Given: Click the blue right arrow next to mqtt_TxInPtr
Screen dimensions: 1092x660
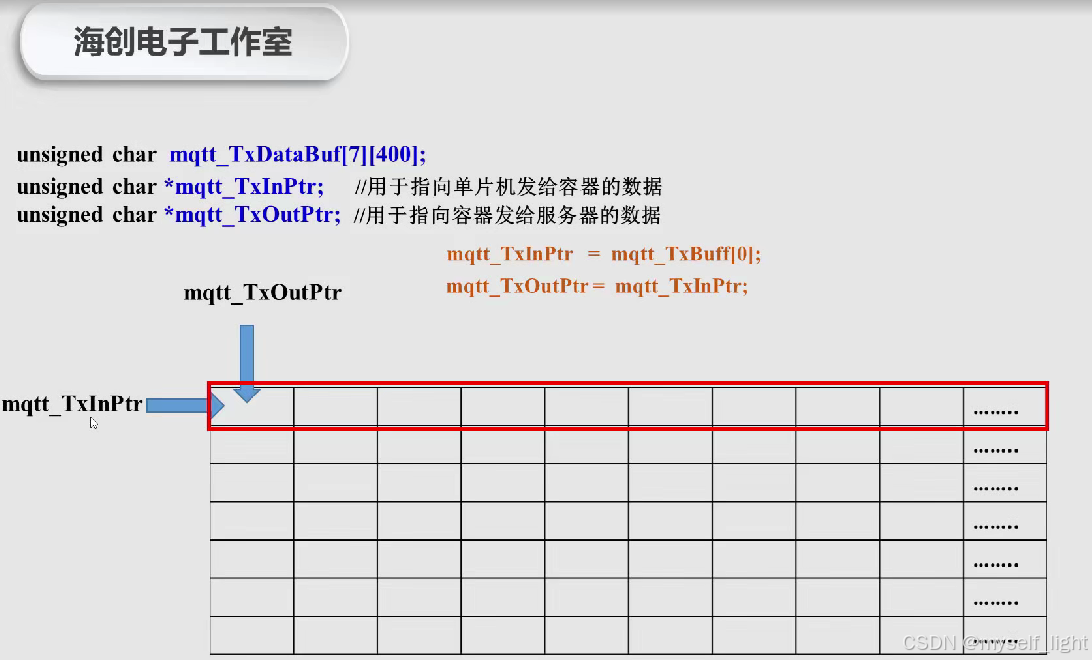Looking at the screenshot, I should pyautogui.click(x=185, y=405).
